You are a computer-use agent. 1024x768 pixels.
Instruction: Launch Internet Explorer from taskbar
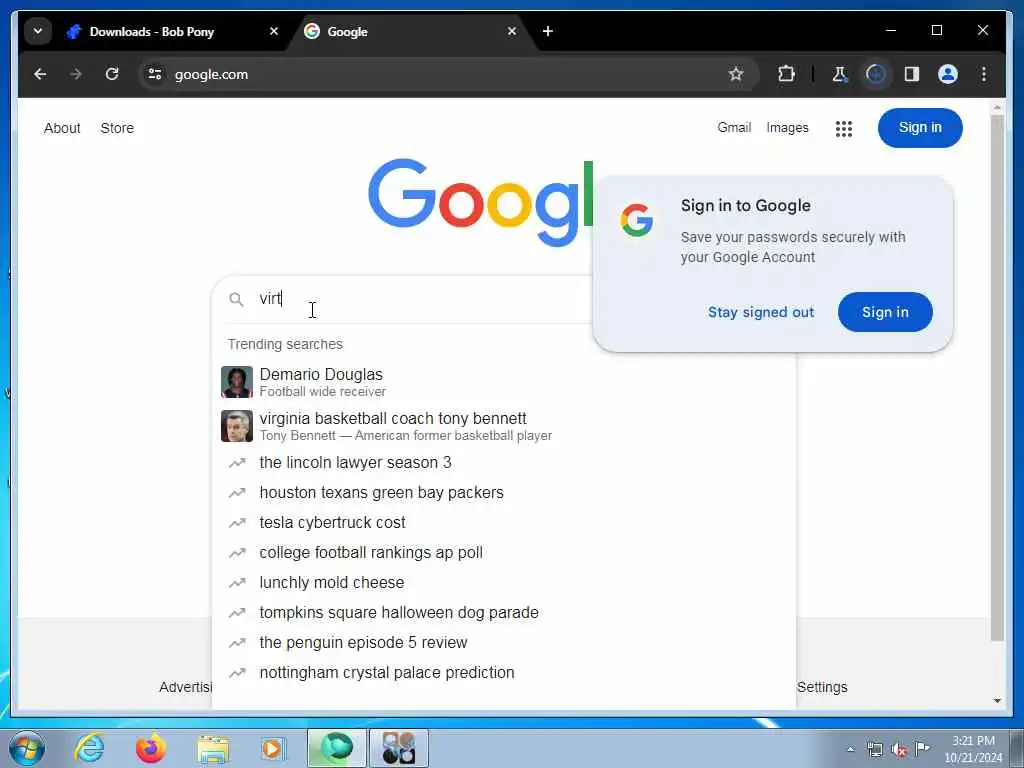(89, 748)
